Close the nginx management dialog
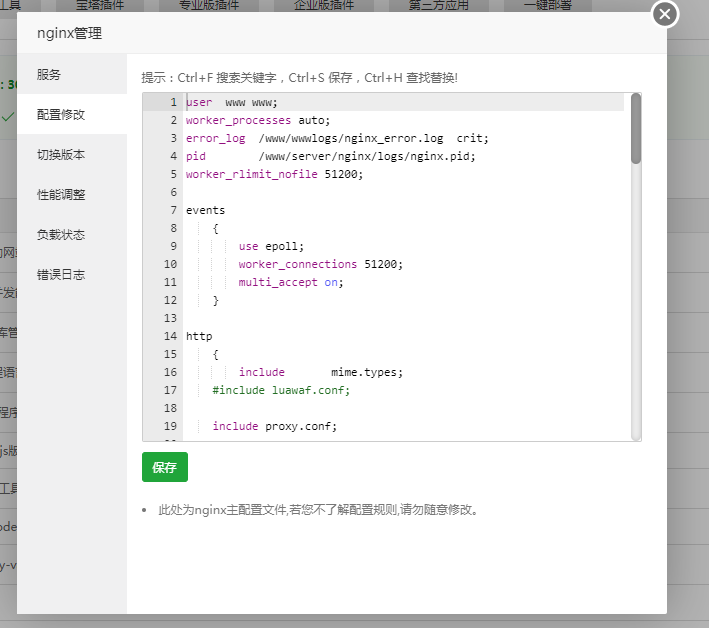The height and width of the screenshot is (628, 709). click(x=665, y=14)
